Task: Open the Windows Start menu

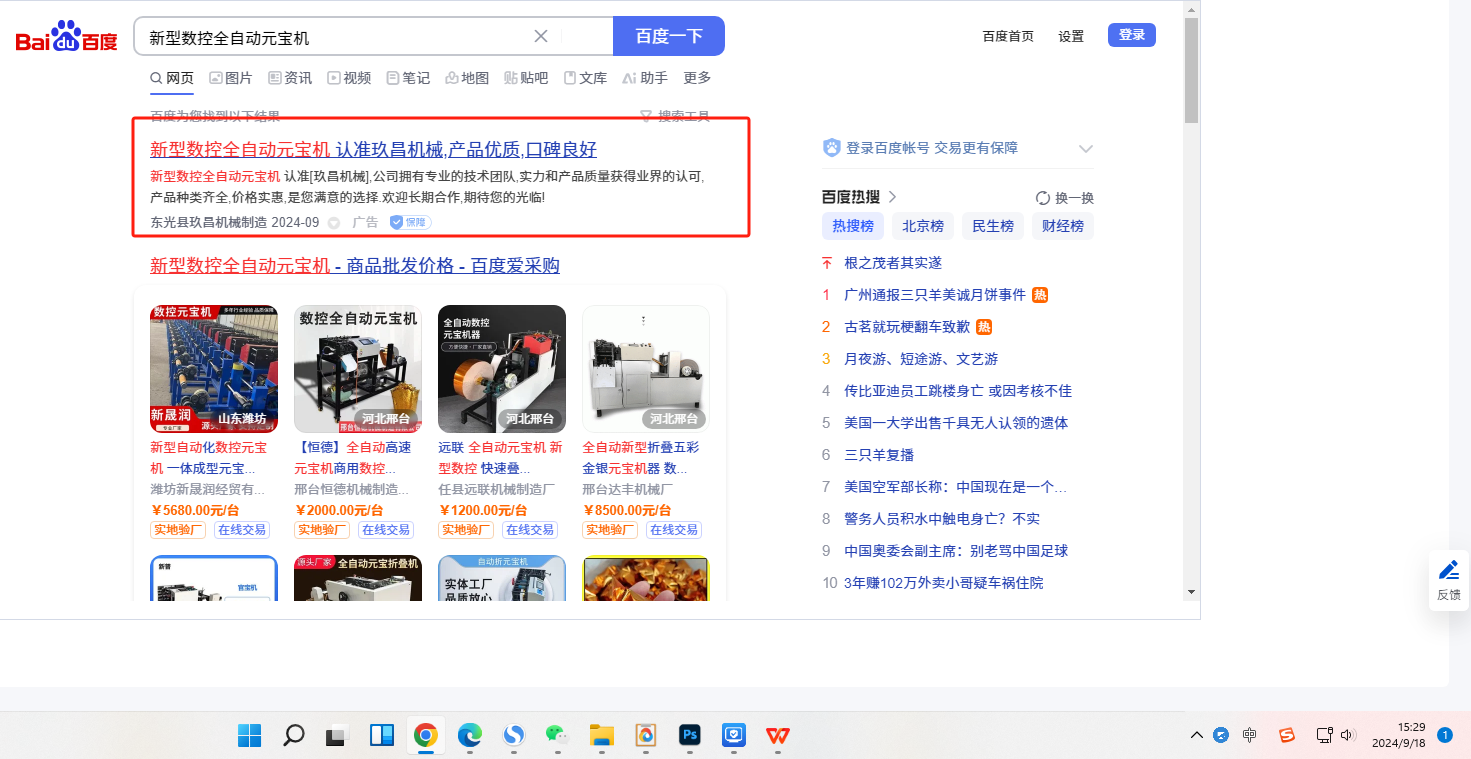Action: tap(249, 736)
